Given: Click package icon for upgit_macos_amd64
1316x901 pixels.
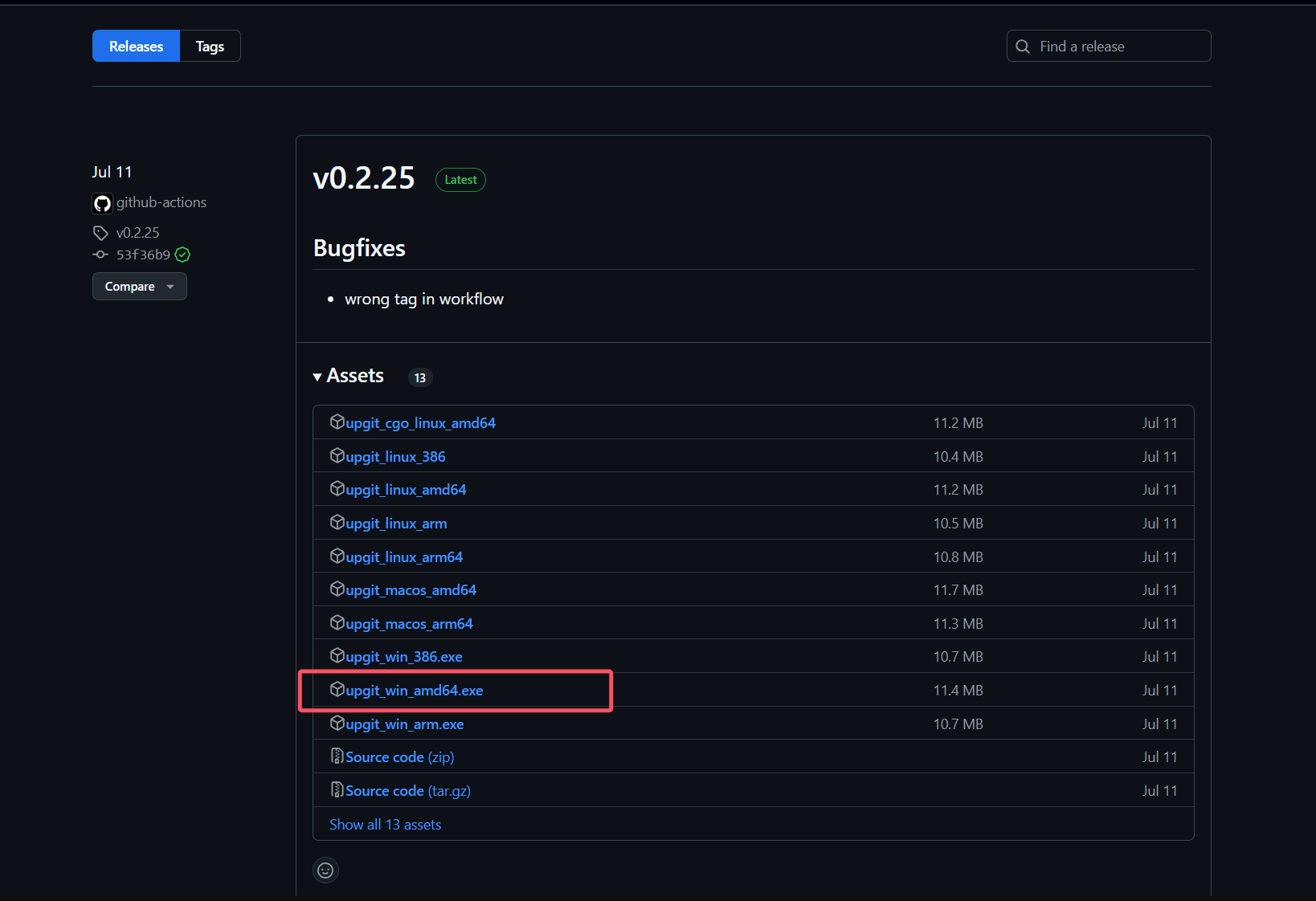Looking at the screenshot, I should tap(337, 589).
